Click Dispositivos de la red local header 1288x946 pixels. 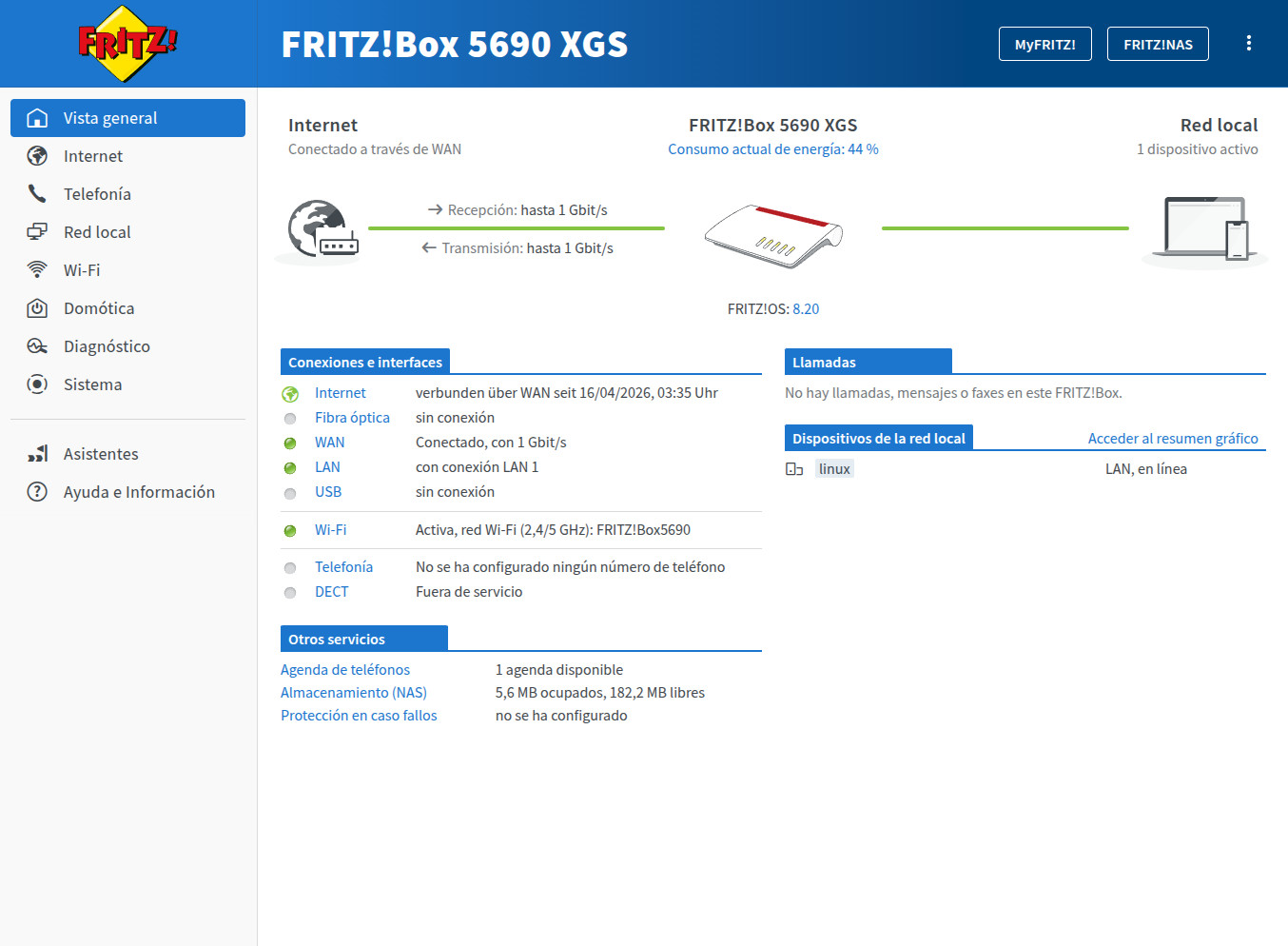point(879,438)
